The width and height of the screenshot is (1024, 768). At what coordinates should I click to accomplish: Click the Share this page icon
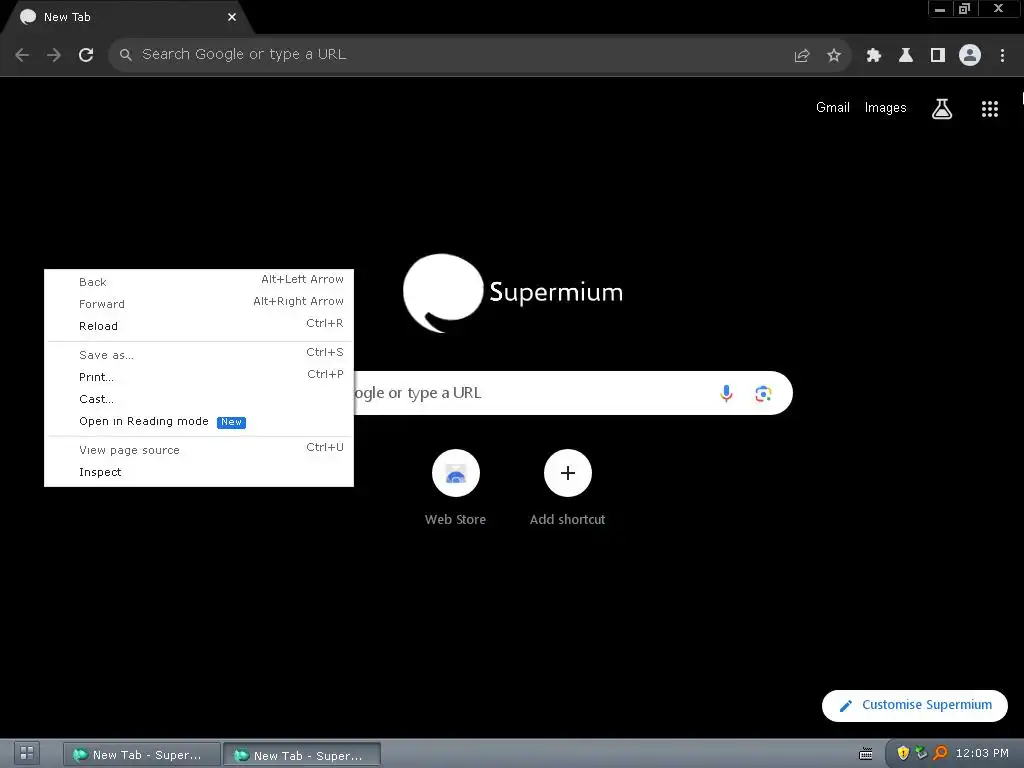click(802, 55)
